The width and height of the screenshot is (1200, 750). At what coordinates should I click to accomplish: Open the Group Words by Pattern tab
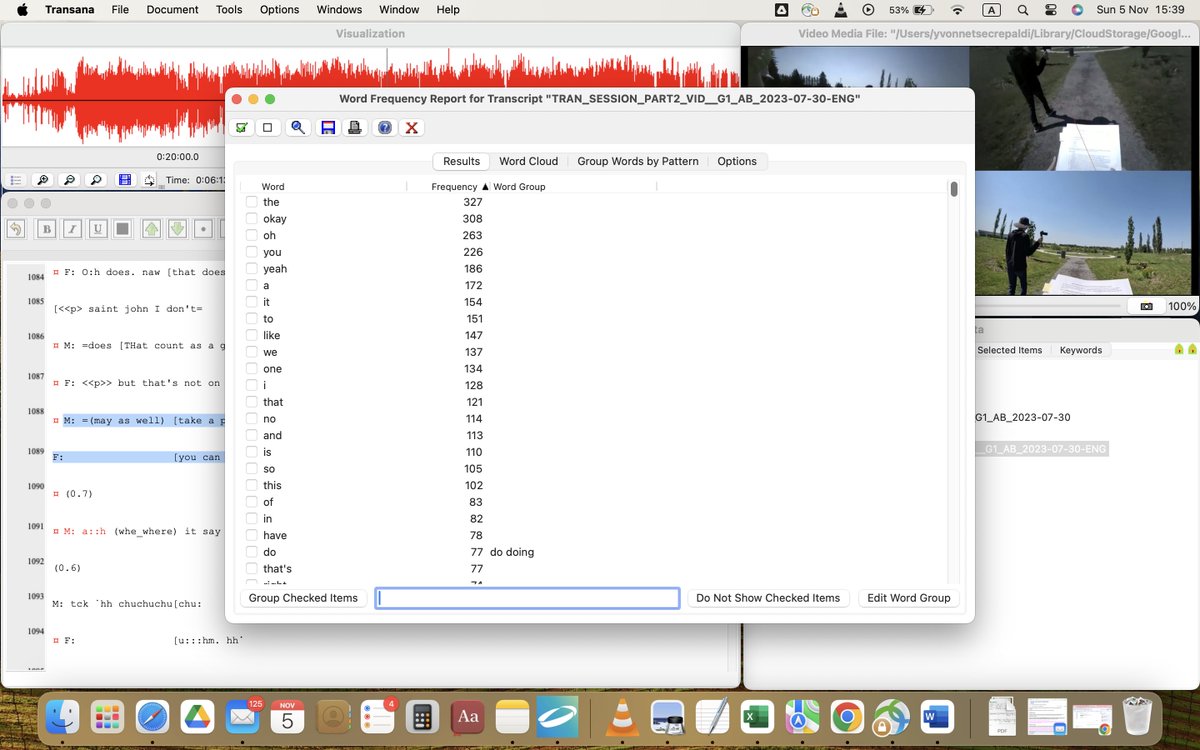tap(638, 161)
